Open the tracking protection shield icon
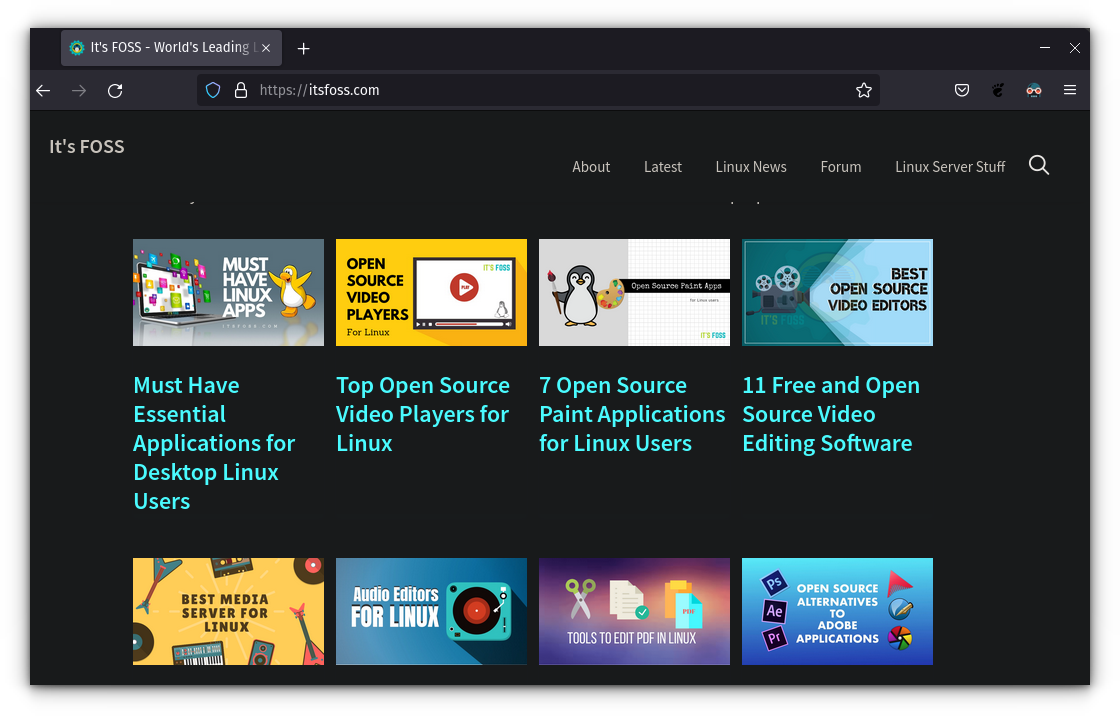The width and height of the screenshot is (1120, 717). coord(213,90)
